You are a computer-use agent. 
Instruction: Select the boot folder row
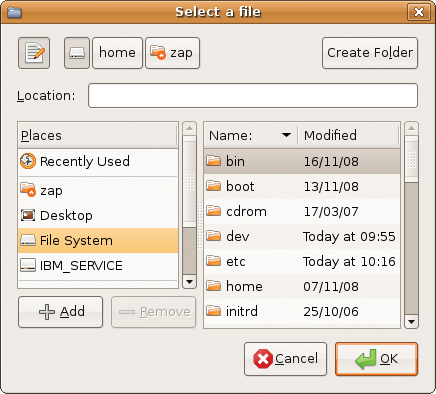pos(302,186)
